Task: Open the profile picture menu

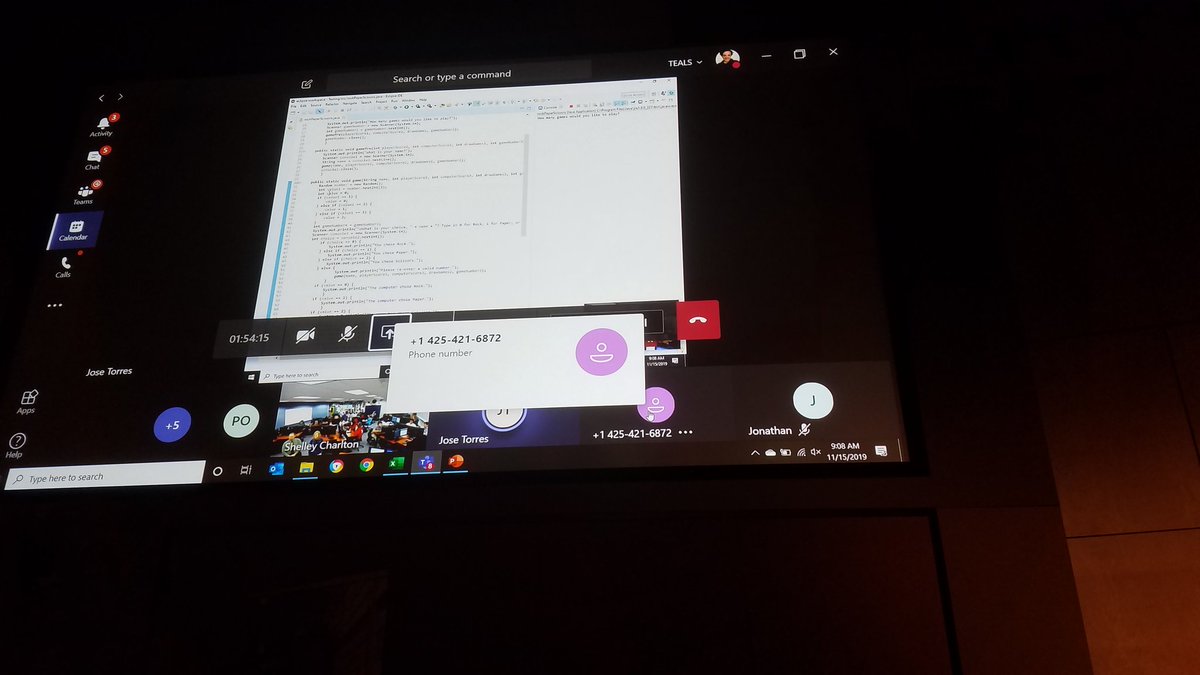Action: coord(728,60)
